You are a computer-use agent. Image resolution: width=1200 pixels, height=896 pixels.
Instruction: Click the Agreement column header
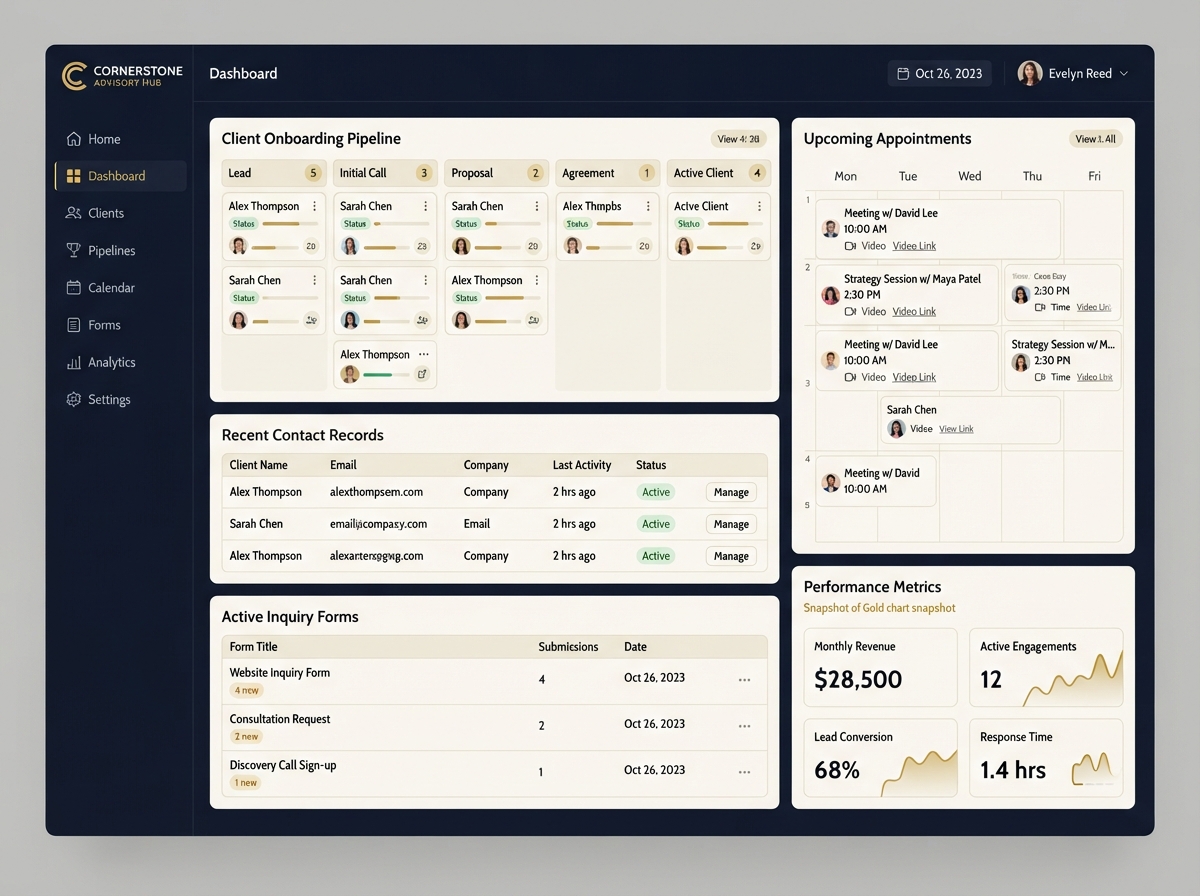pos(607,173)
